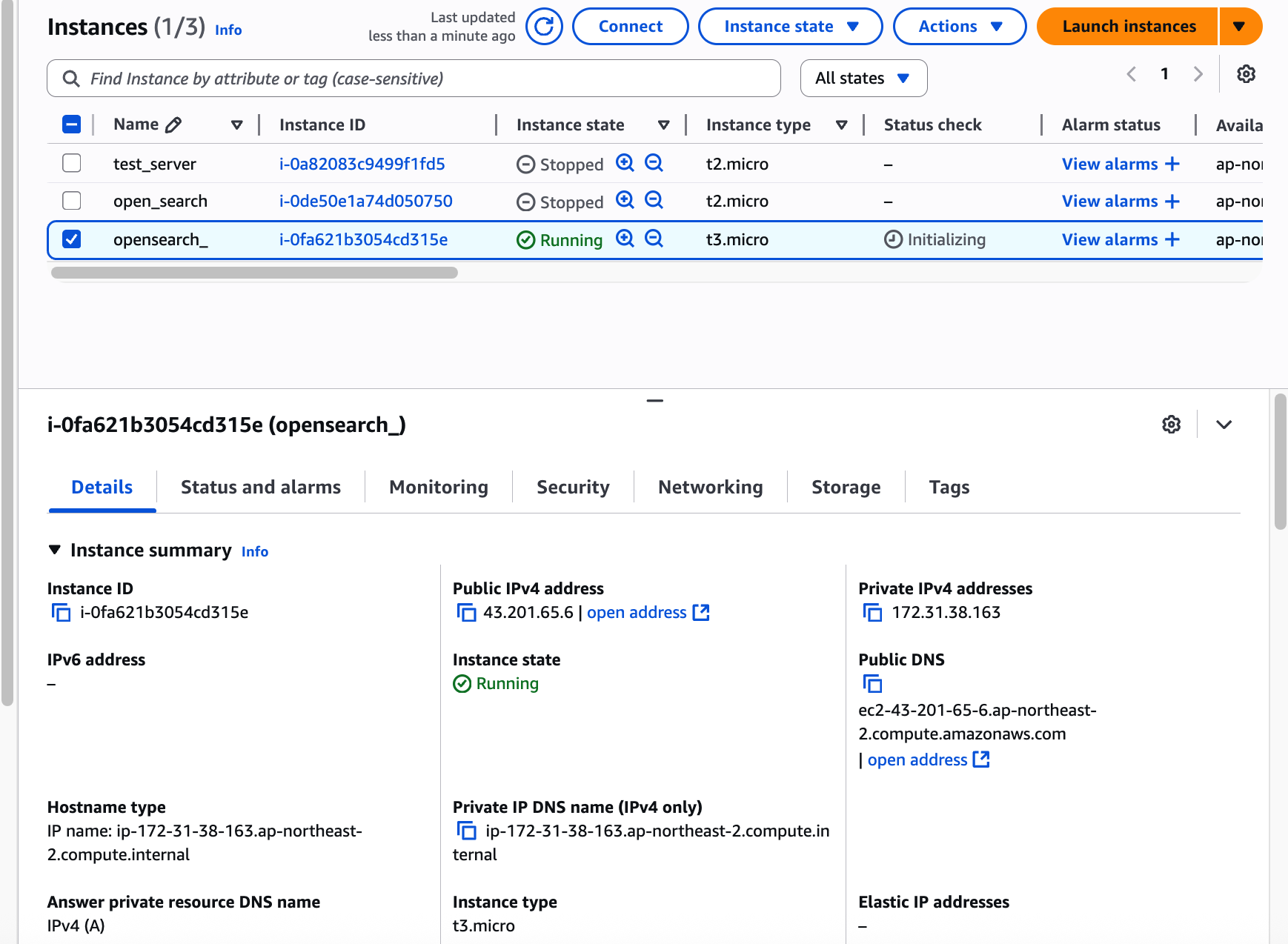Copy the Instance ID in summary
This screenshot has width=1288, height=944.
(61, 613)
